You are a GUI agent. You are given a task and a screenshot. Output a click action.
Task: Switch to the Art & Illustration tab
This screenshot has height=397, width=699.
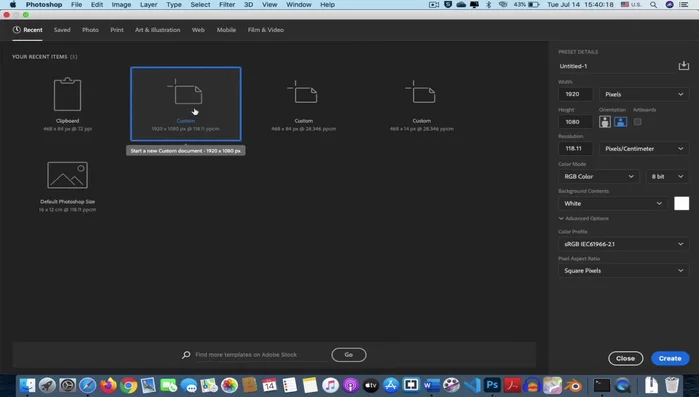coord(157,30)
